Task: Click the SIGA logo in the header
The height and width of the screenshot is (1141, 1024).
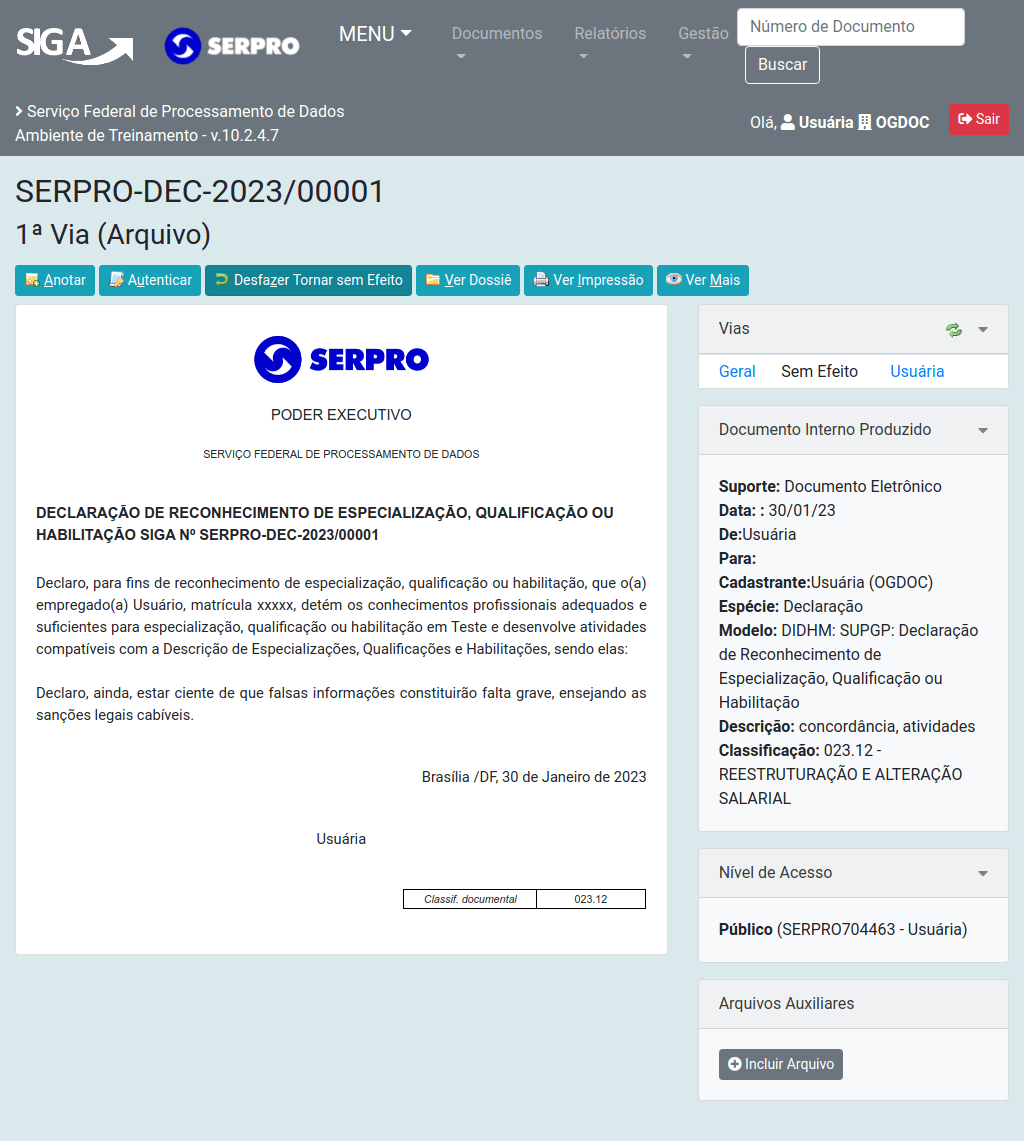Action: coord(75,46)
